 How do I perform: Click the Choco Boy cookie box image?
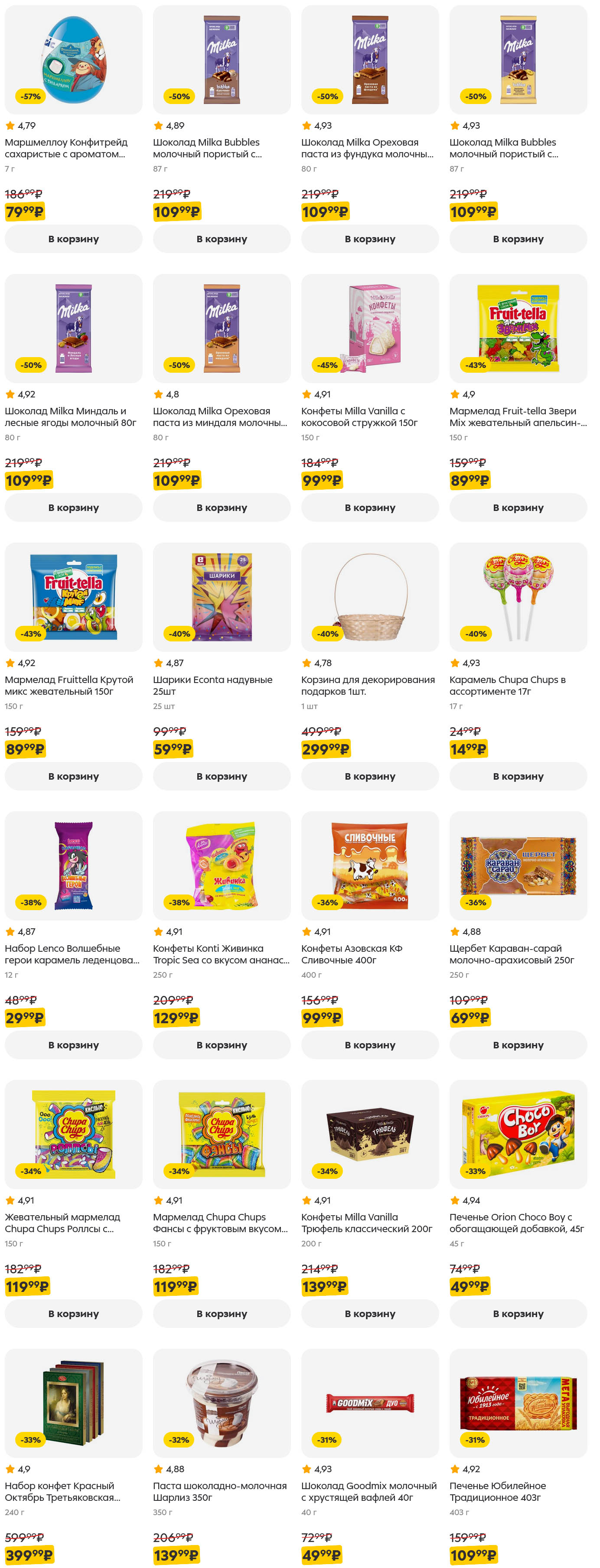pos(518,1134)
